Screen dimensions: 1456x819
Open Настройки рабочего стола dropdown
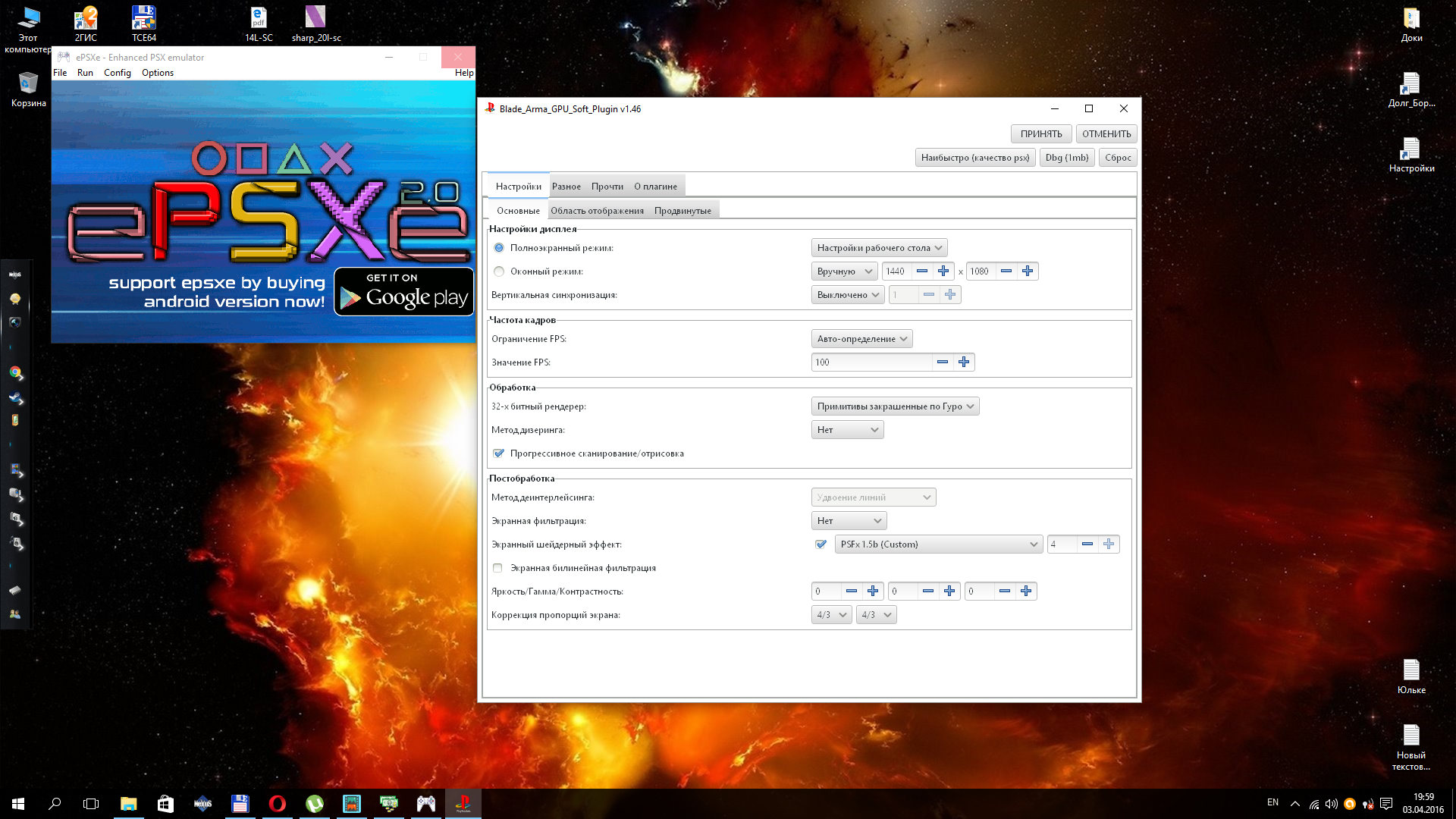point(879,248)
